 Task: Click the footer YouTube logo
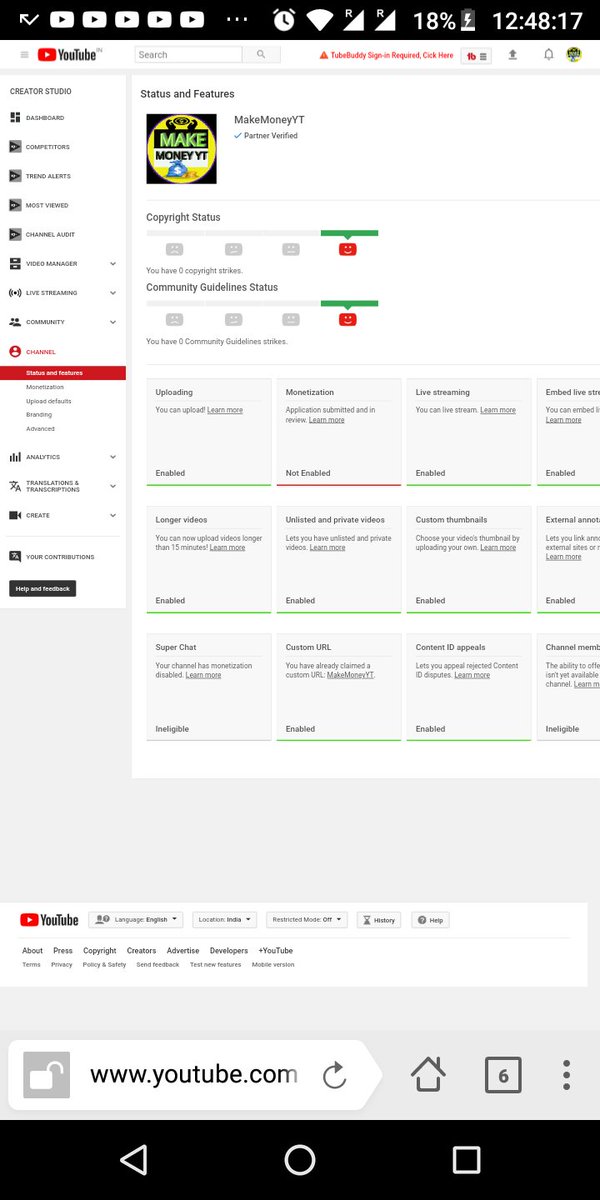[49, 920]
